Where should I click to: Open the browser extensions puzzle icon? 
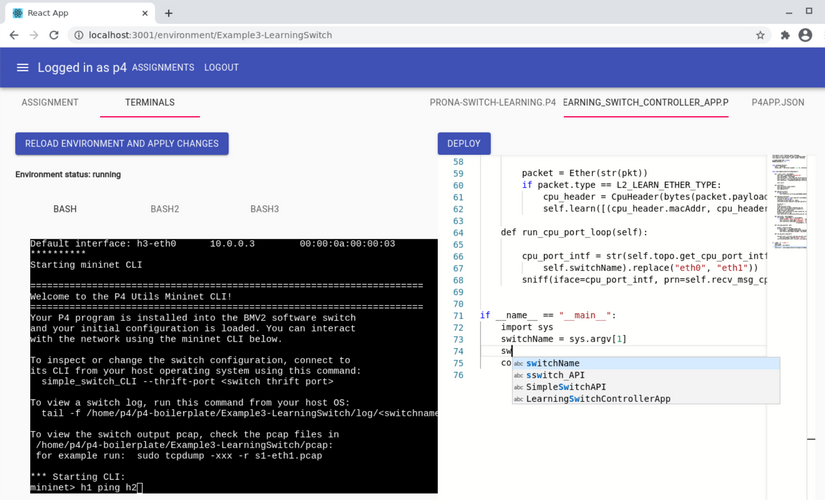tap(785, 35)
